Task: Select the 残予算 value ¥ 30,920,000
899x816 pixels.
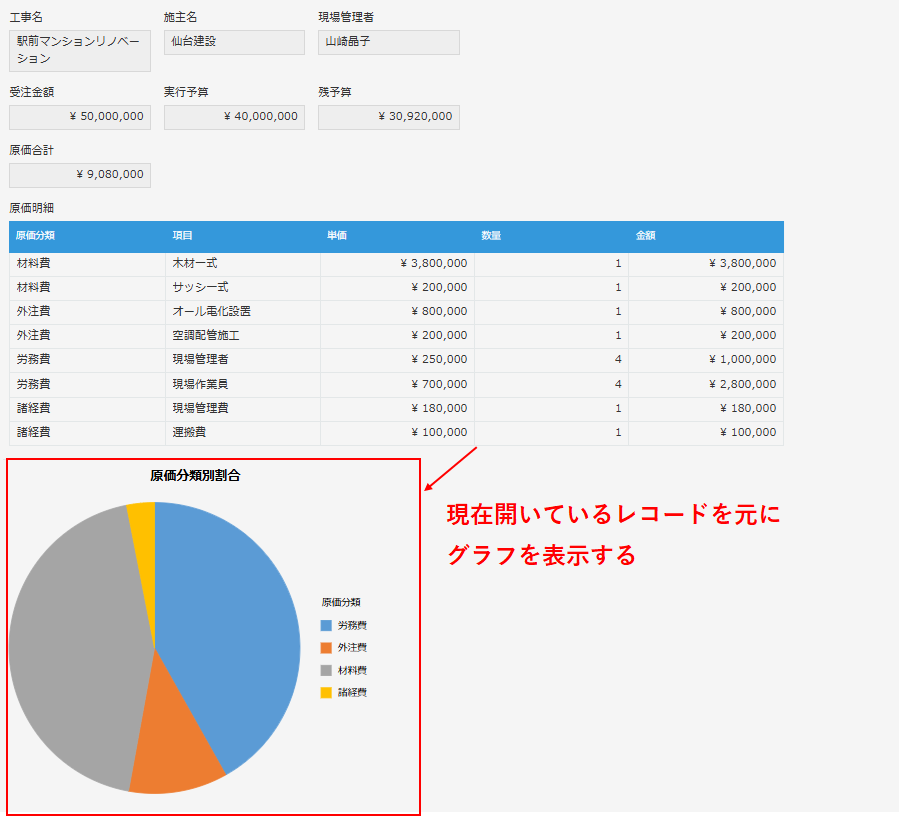Action: click(388, 117)
